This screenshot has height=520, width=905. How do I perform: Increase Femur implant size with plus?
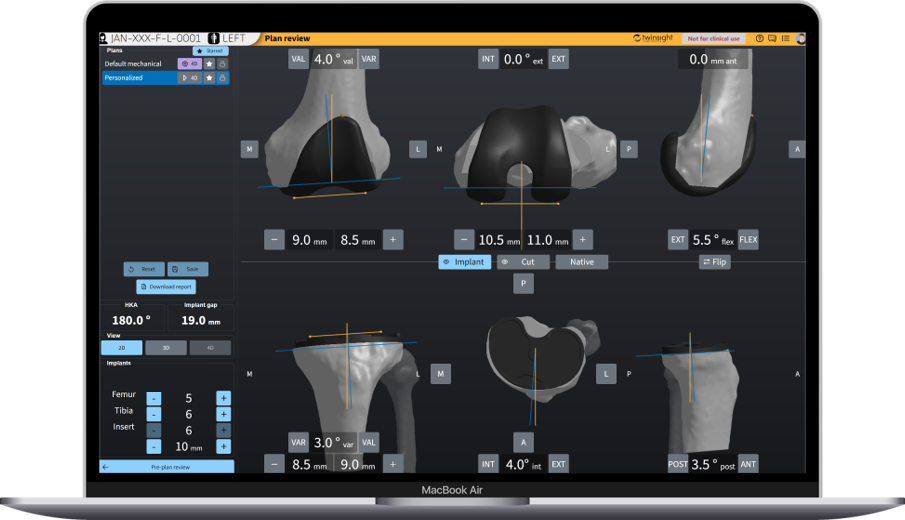(x=223, y=398)
